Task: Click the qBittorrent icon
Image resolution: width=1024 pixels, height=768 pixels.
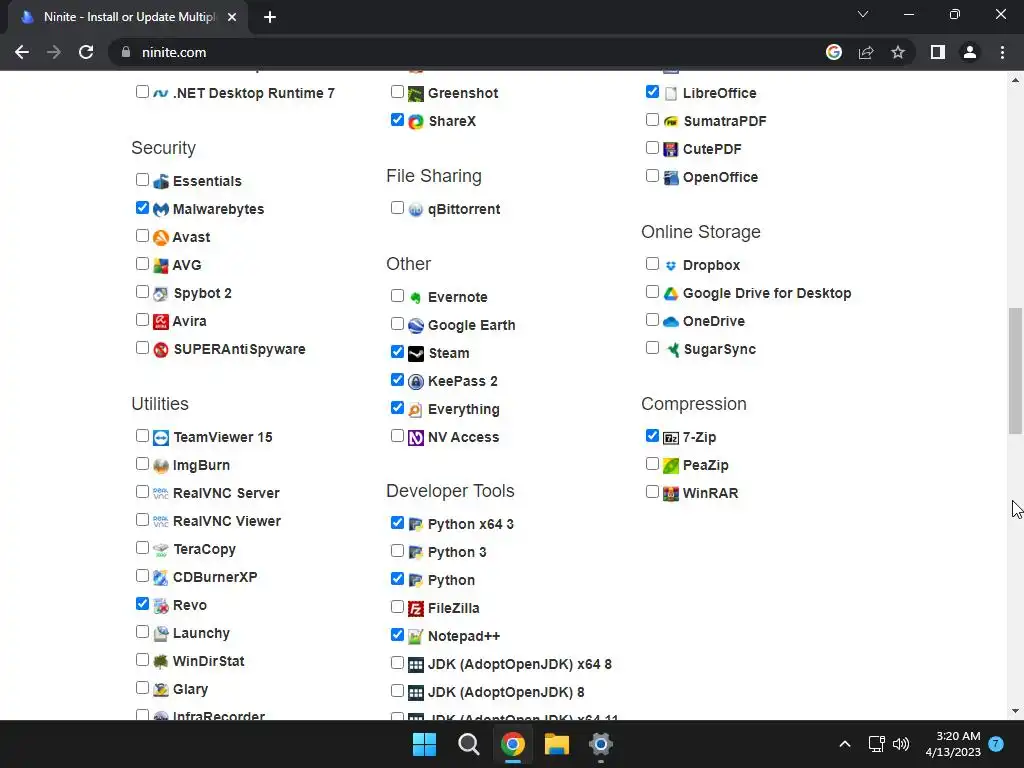Action: 416,210
